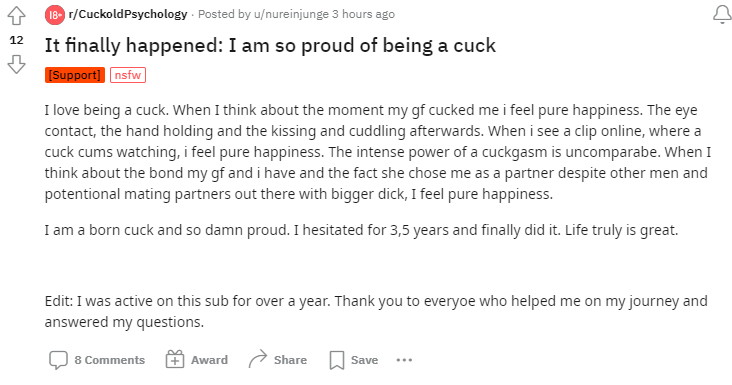Open the post via its title

pyautogui.click(x=270, y=46)
